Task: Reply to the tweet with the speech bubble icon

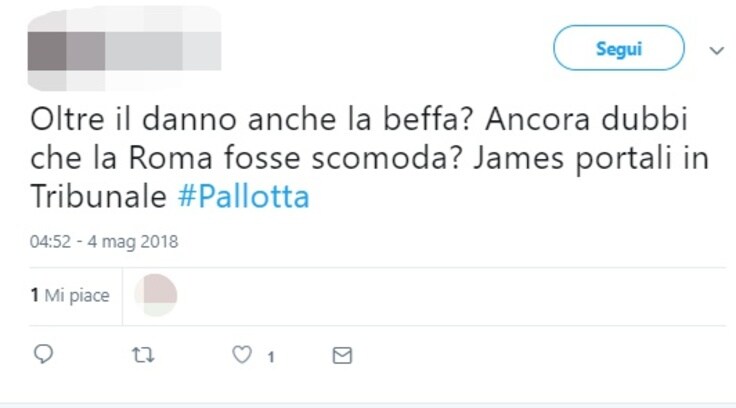Action: [x=44, y=354]
